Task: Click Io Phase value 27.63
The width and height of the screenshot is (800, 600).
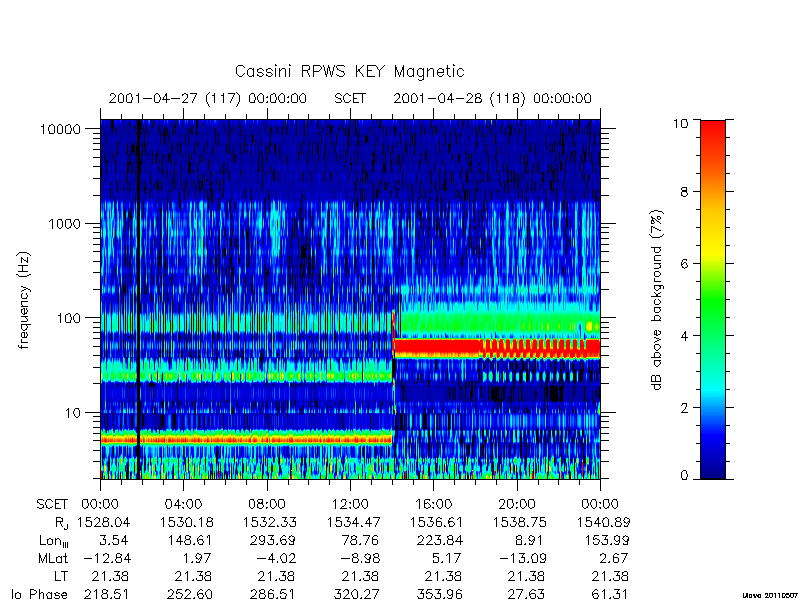Action: [527, 594]
